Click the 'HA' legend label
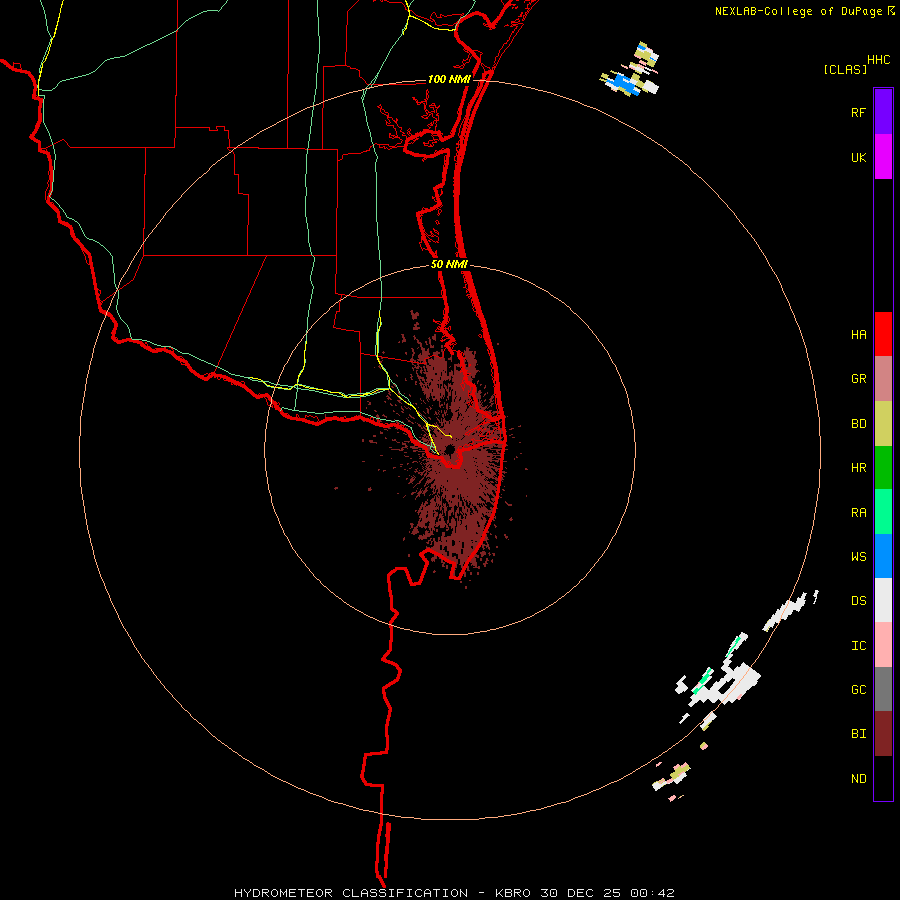Image resolution: width=900 pixels, height=900 pixels. [x=858, y=335]
